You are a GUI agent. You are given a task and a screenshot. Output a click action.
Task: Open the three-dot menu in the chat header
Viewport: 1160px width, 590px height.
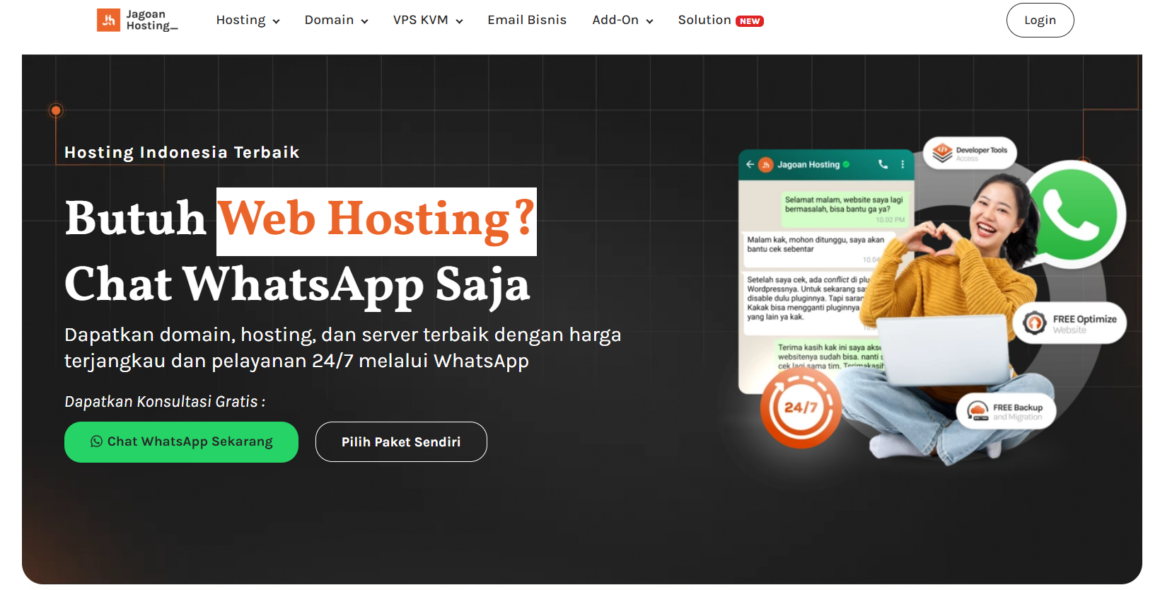[x=903, y=164]
